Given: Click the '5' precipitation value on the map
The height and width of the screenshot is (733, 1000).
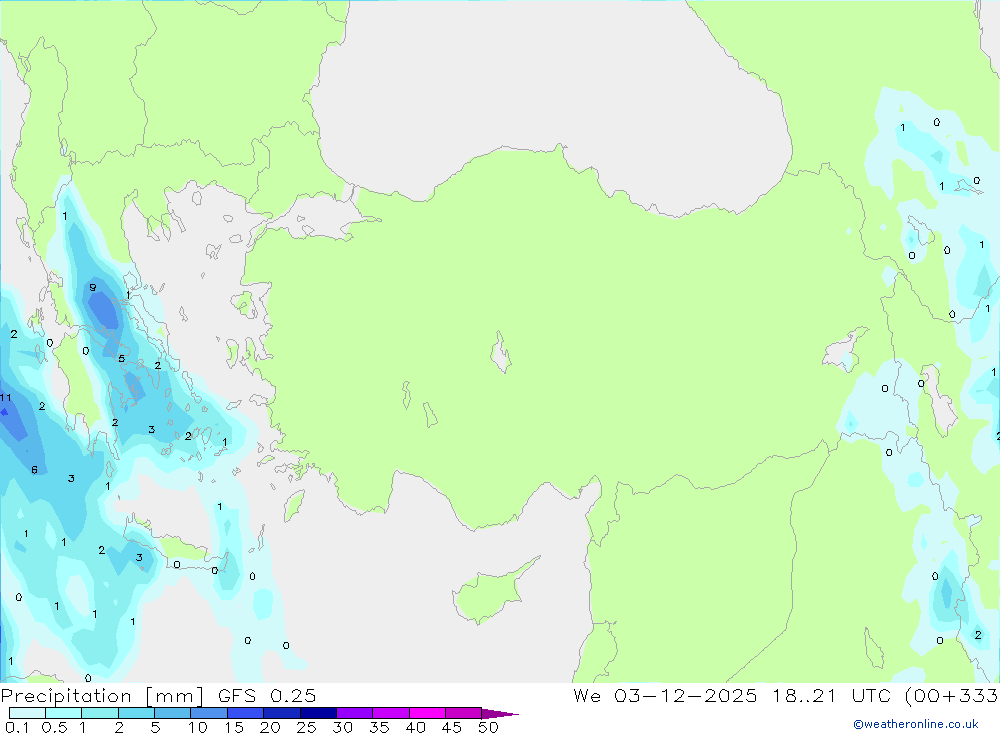Looking at the screenshot, I should click(121, 359).
